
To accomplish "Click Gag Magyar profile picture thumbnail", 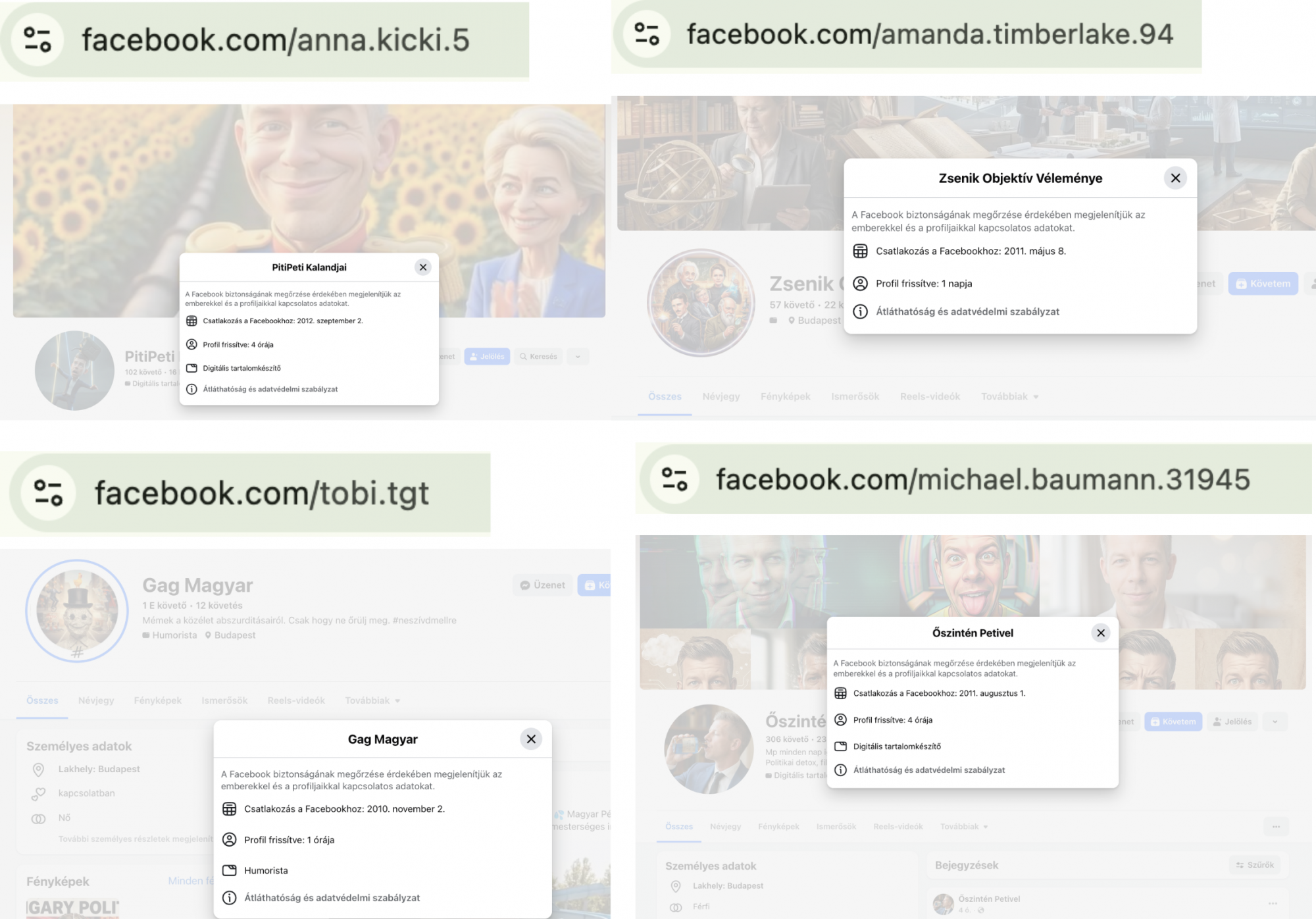I will tap(77, 610).
